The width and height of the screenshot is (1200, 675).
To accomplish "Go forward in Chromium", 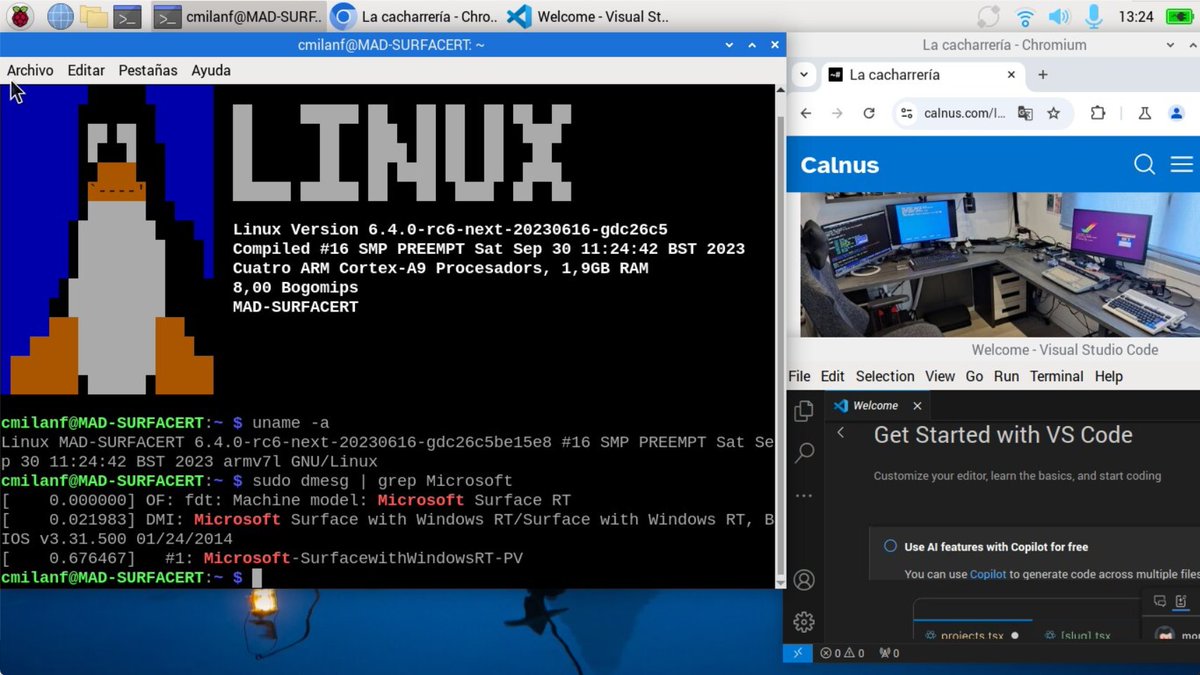I will [837, 113].
